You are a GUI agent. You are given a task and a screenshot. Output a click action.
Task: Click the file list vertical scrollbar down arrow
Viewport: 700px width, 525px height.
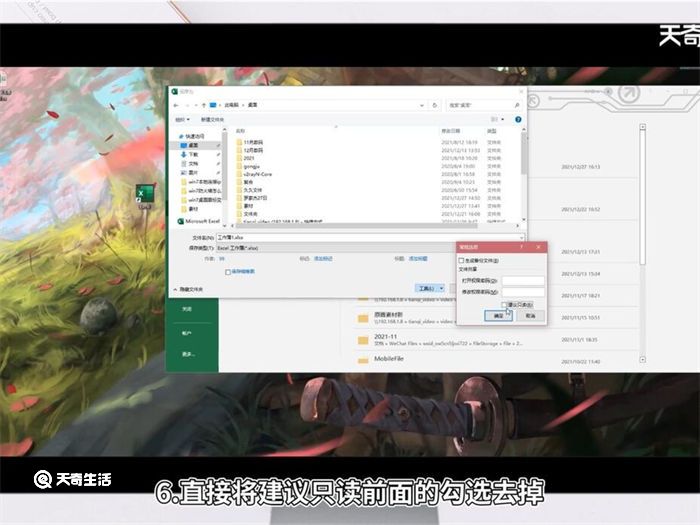coord(523,220)
